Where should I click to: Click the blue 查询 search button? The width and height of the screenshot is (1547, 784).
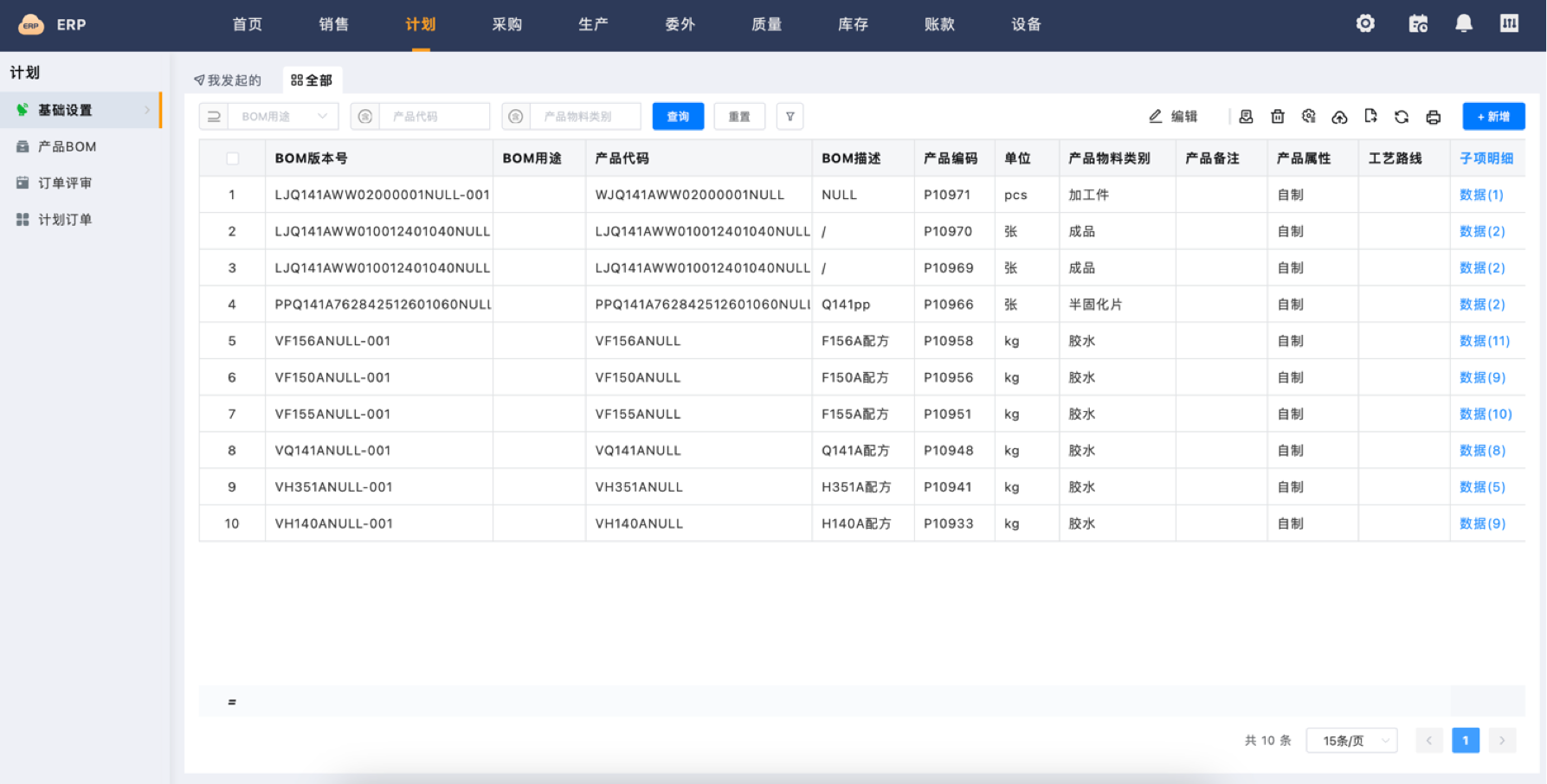[678, 117]
